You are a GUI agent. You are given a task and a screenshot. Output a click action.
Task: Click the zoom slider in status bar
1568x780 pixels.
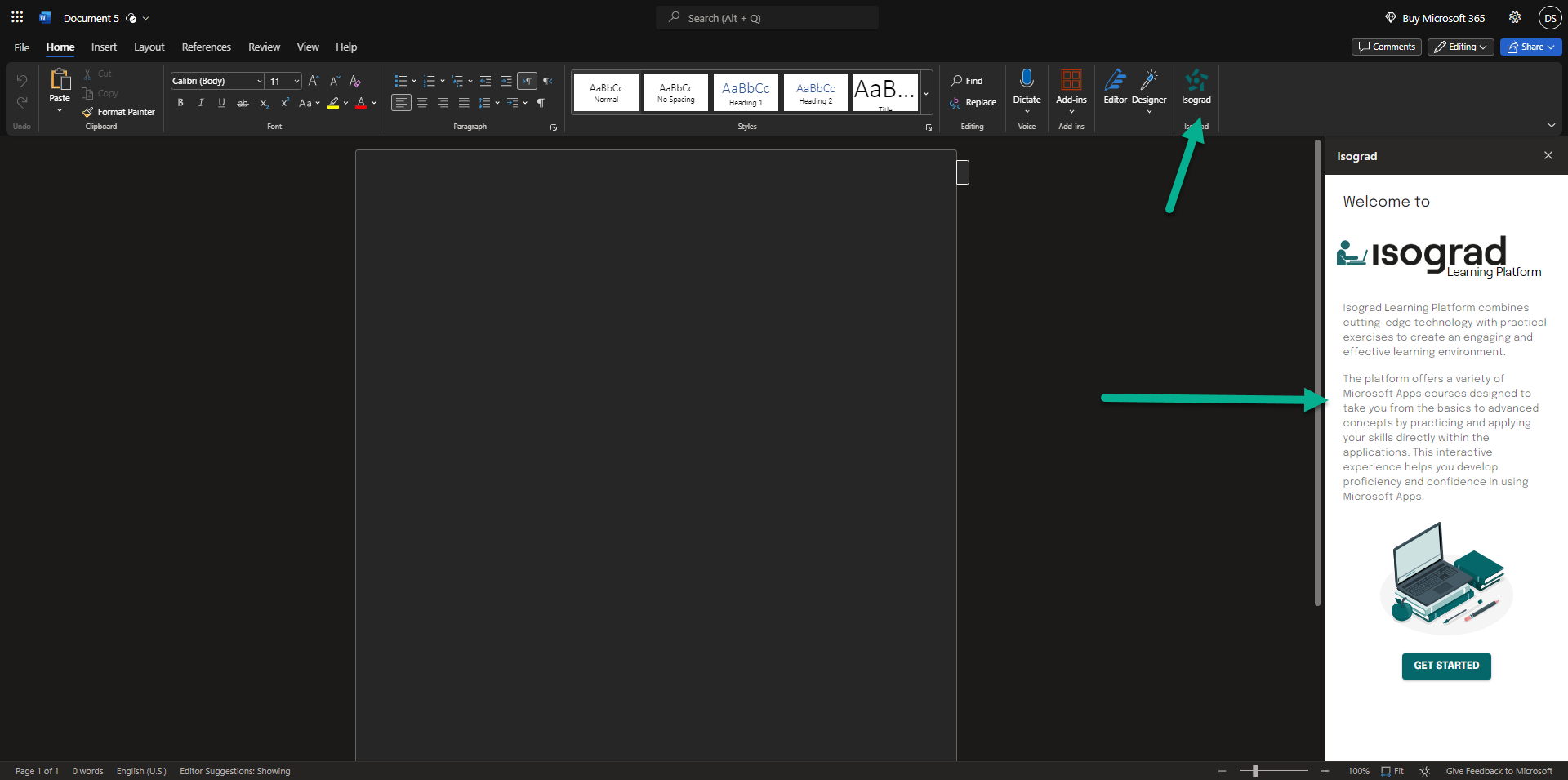(x=1273, y=771)
